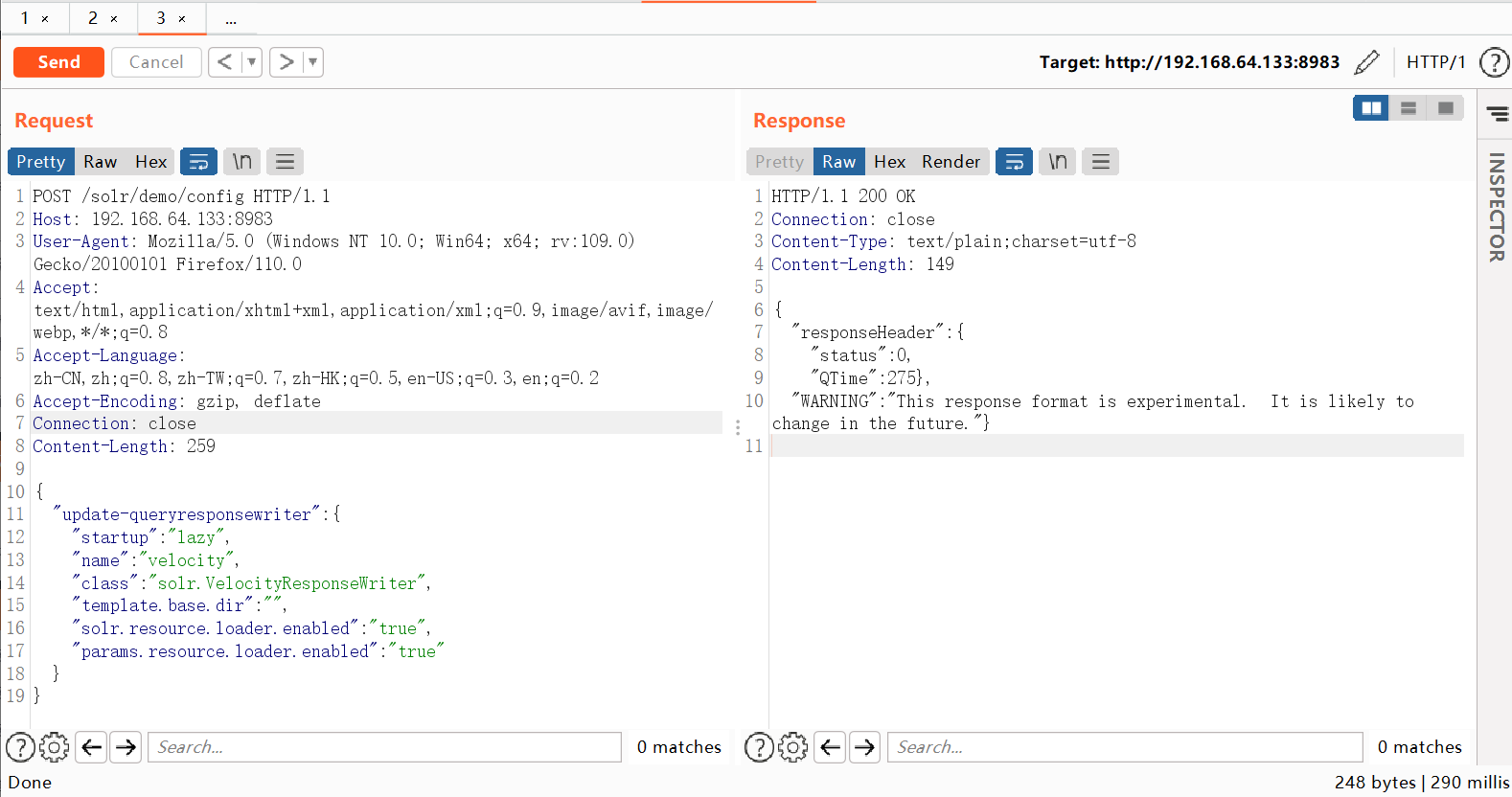The width and height of the screenshot is (1512, 797).
Task: Click the 248 bytes | 290 millis status
Action: tap(1421, 783)
